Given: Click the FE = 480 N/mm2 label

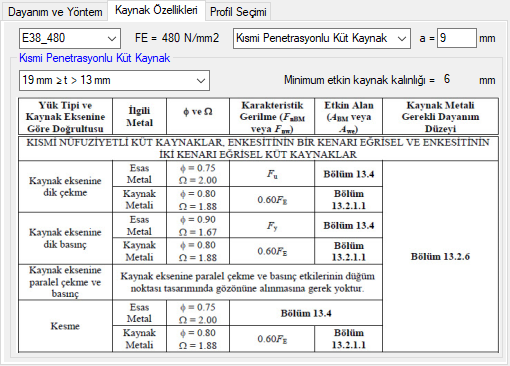Looking at the screenshot, I should pyautogui.click(x=177, y=38).
